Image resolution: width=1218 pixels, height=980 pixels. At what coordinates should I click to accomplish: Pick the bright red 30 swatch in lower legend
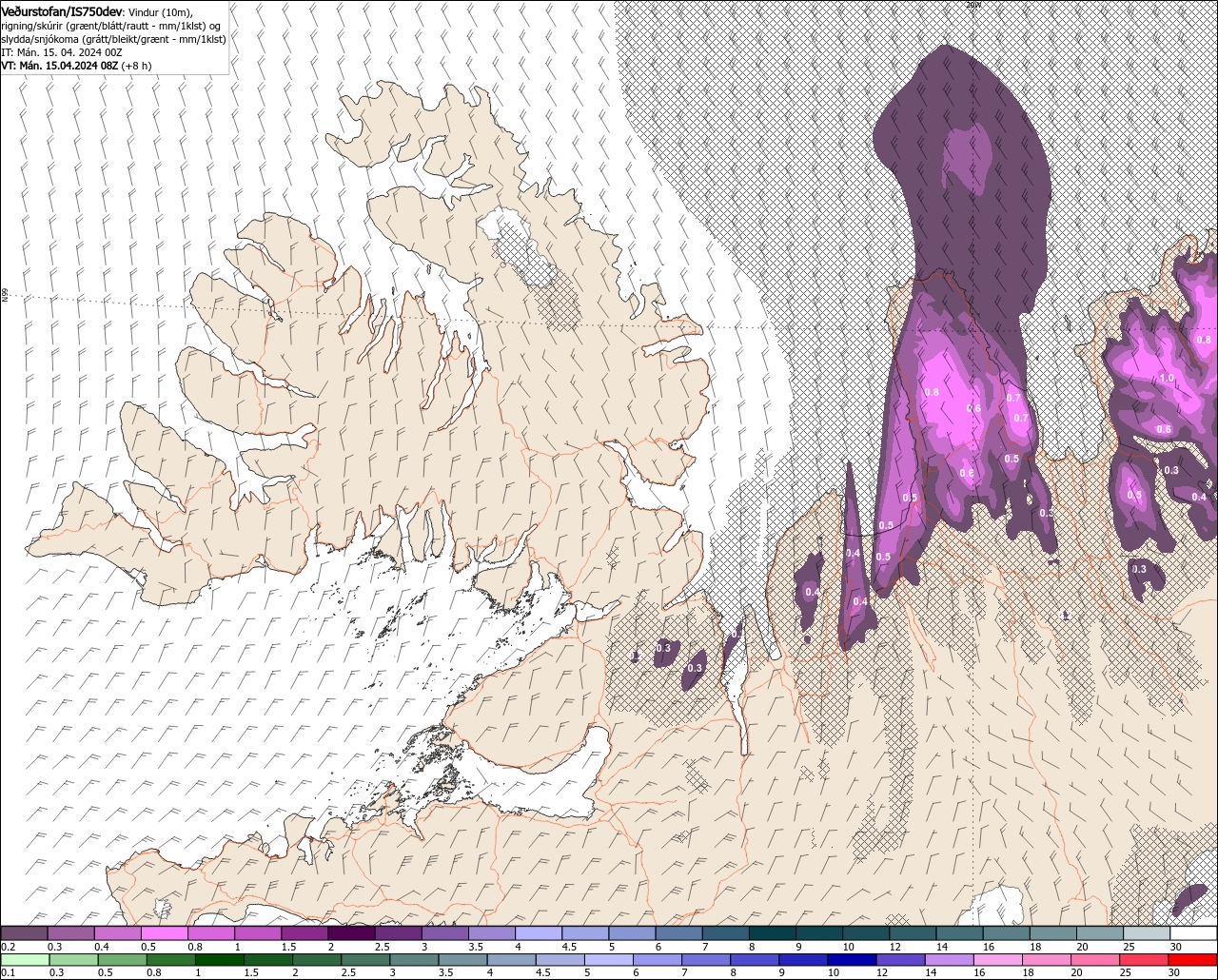pos(1193,959)
